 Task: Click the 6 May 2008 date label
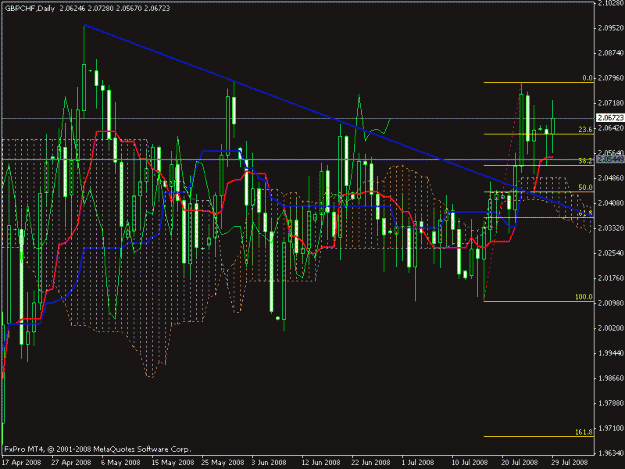[x=121, y=462]
